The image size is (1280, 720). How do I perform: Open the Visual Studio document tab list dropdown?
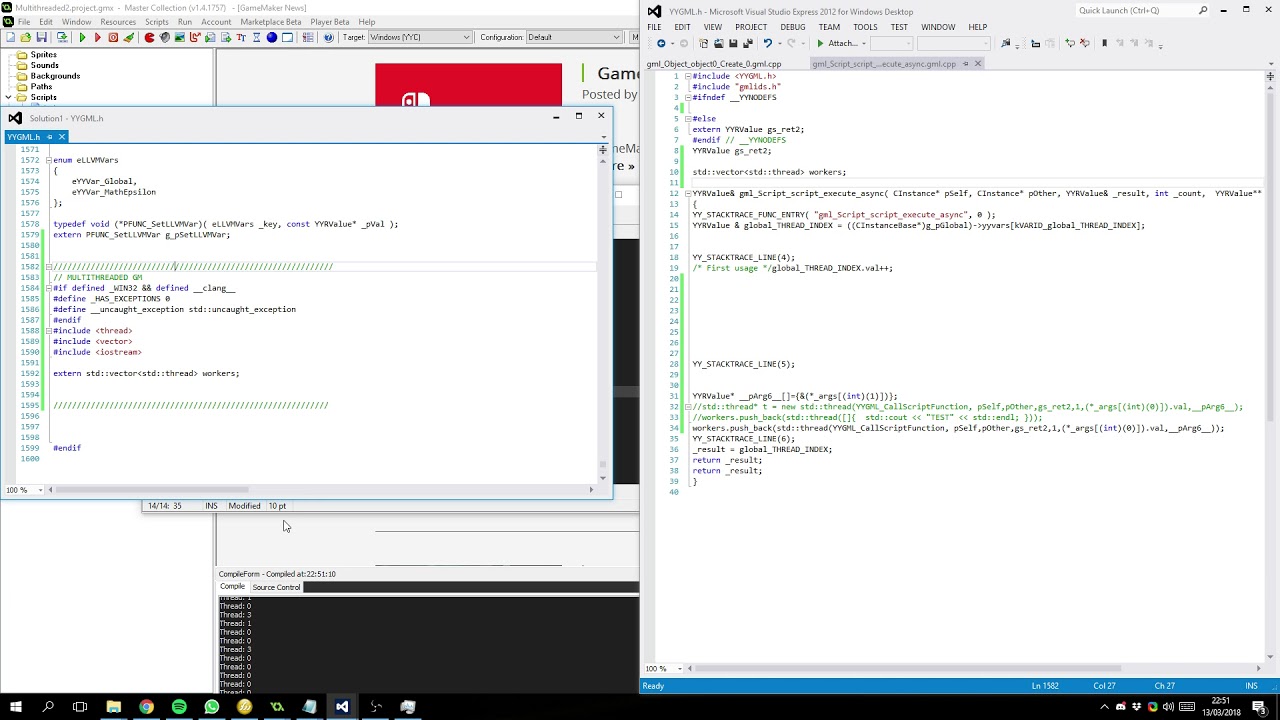coord(1271,64)
